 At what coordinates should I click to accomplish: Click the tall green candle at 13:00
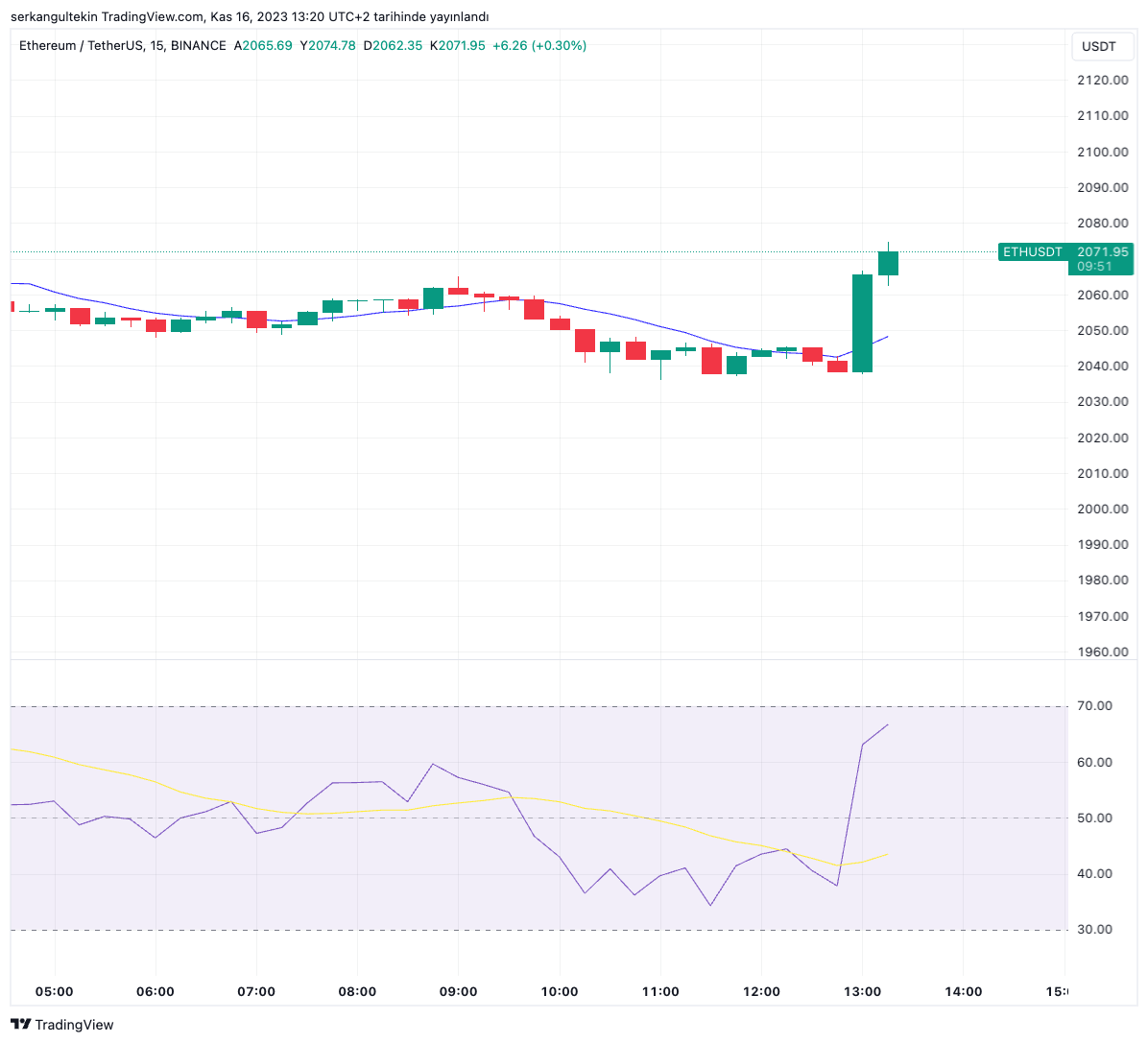pos(862,322)
